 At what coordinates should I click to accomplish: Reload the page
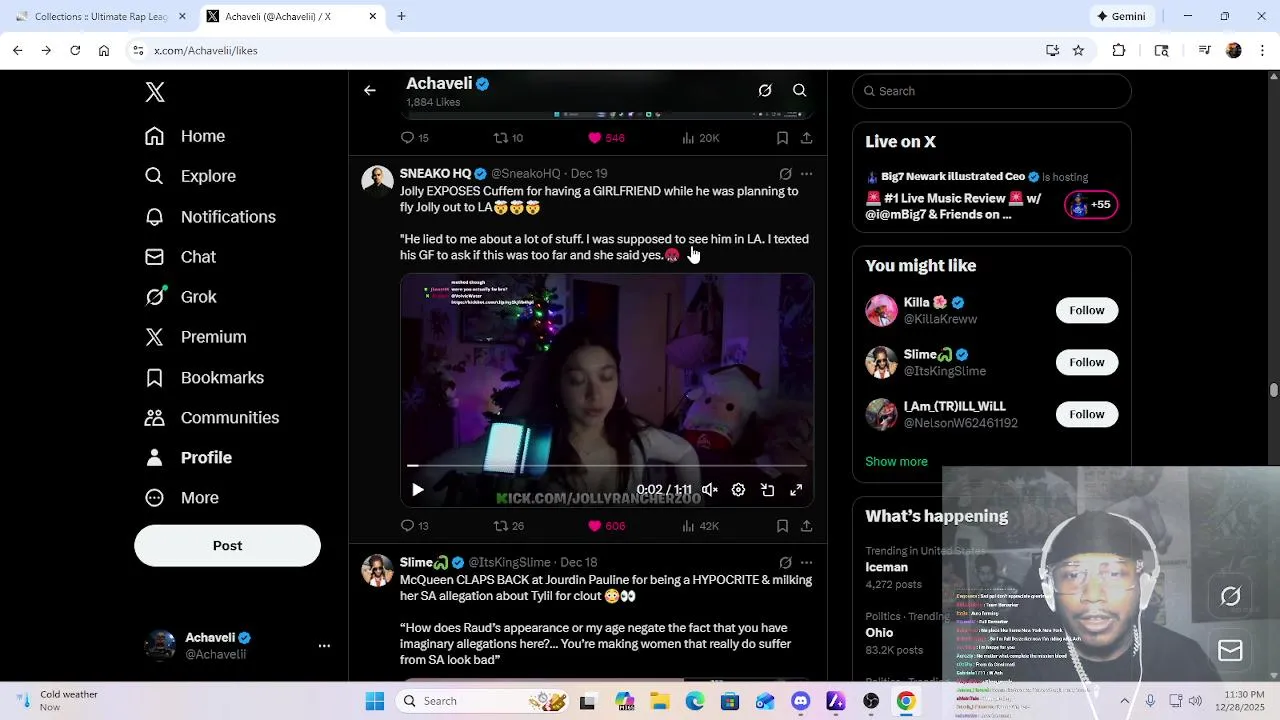(x=75, y=50)
